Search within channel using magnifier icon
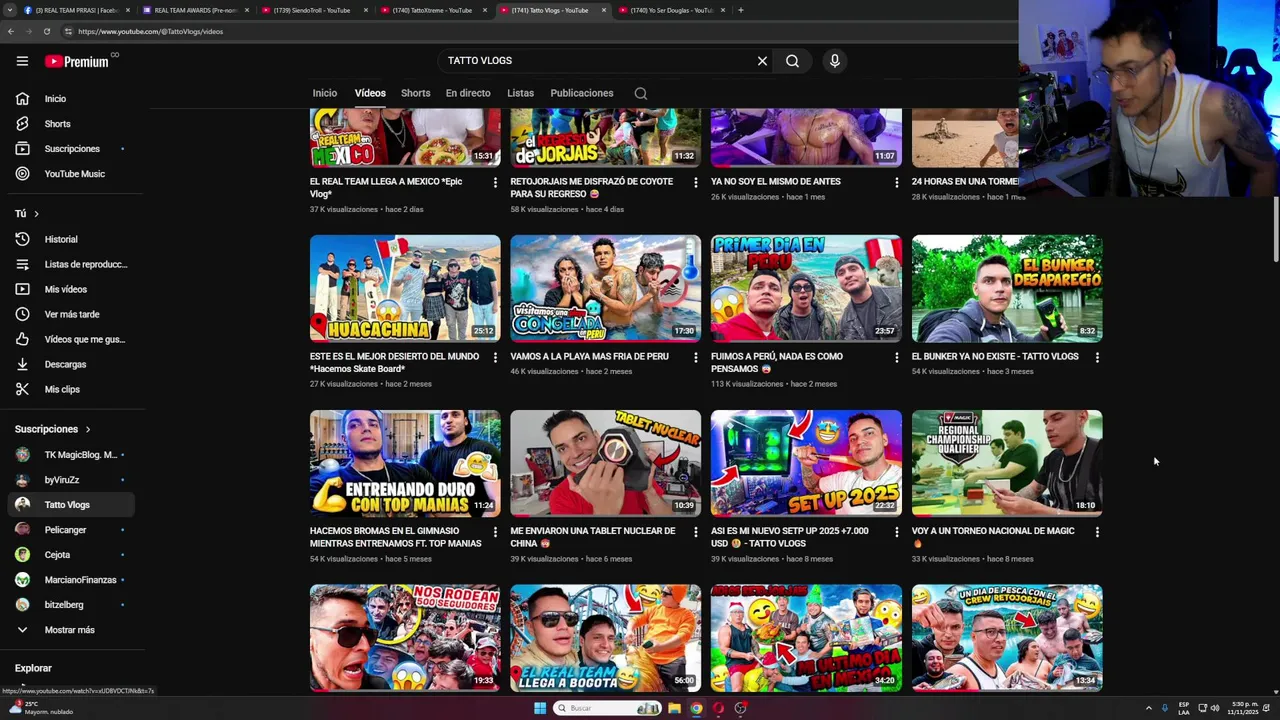The image size is (1280, 720). [x=641, y=93]
